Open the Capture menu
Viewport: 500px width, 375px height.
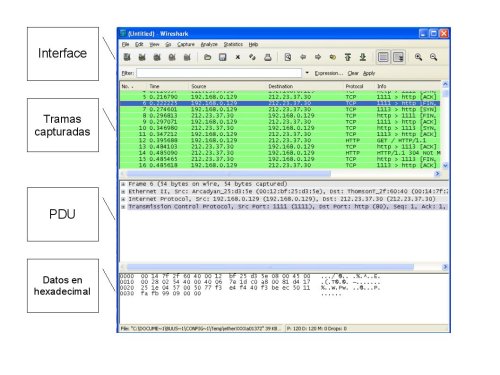186,44
